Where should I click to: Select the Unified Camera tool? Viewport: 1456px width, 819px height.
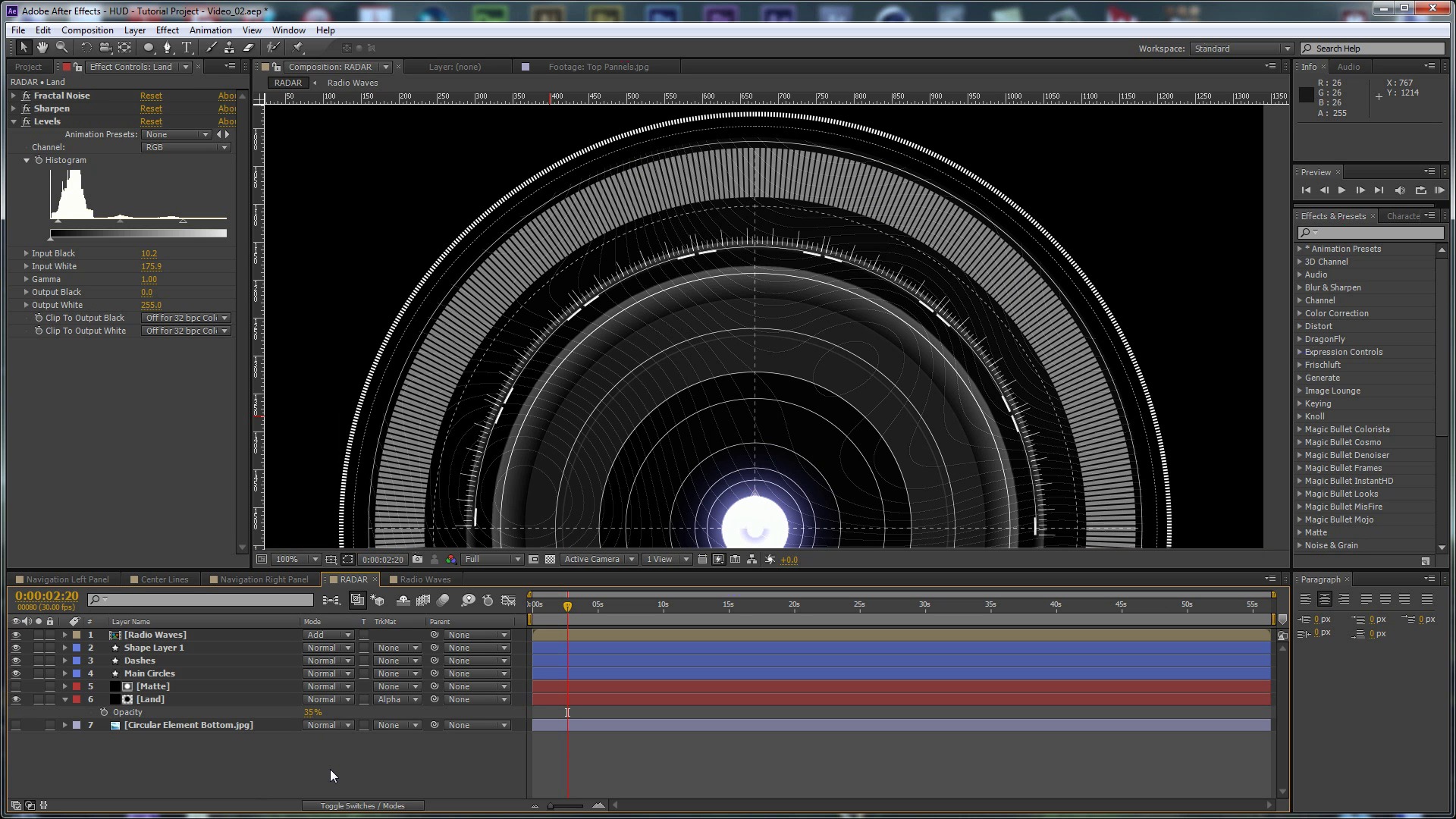[105, 48]
